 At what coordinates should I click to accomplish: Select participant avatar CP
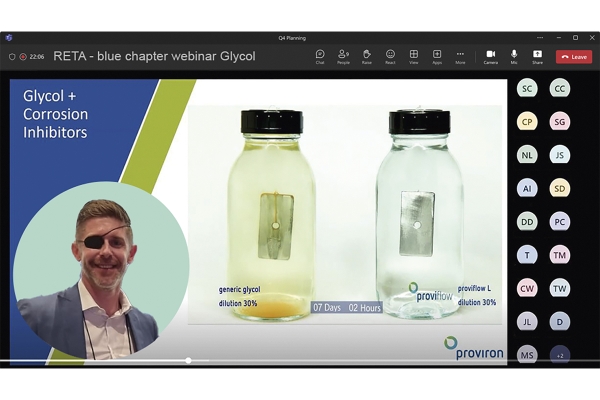pos(527,122)
